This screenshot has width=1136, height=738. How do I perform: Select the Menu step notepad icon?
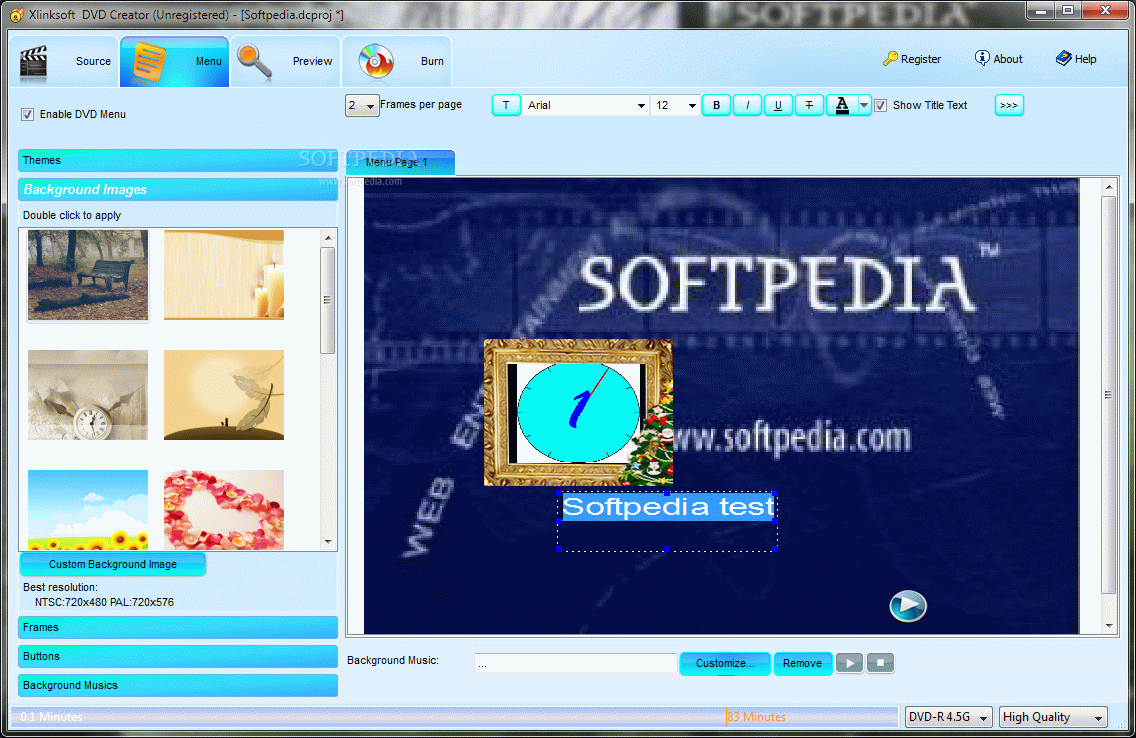pyautogui.click(x=149, y=62)
